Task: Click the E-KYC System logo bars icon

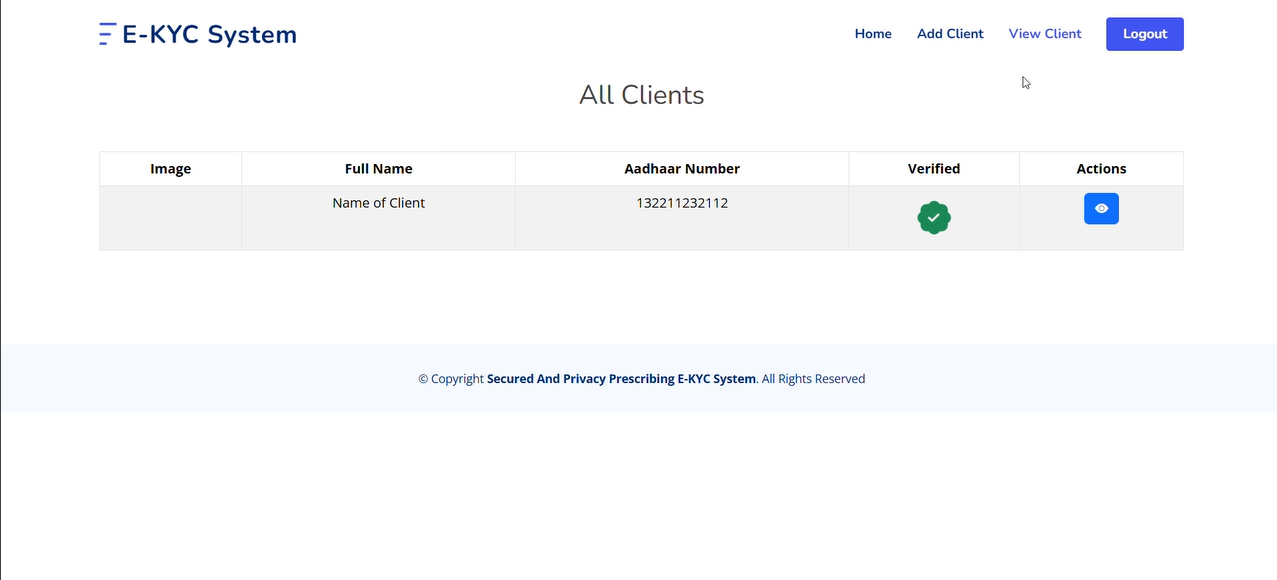Action: pyautogui.click(x=107, y=34)
